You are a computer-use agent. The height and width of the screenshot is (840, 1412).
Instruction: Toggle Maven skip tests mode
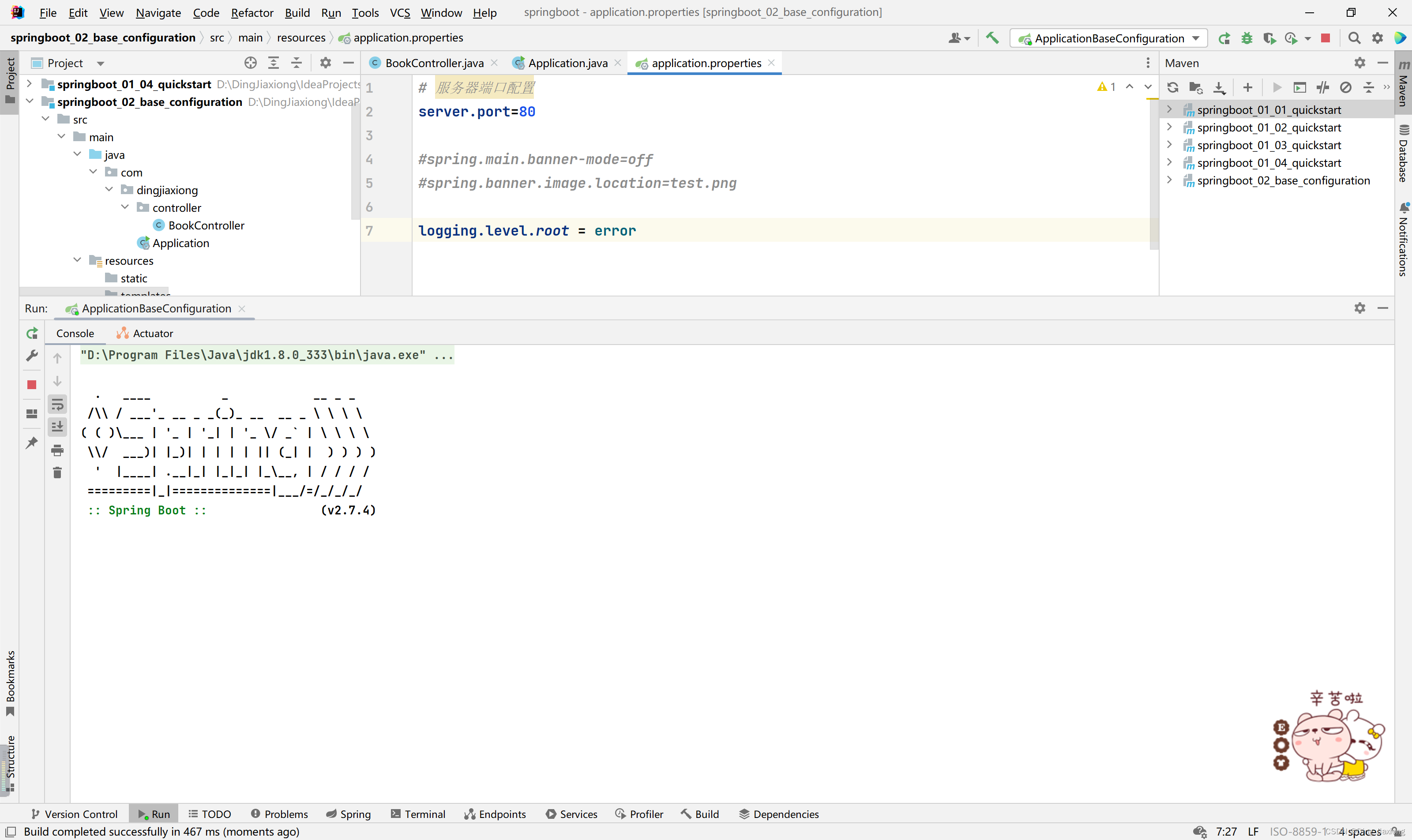(1346, 87)
